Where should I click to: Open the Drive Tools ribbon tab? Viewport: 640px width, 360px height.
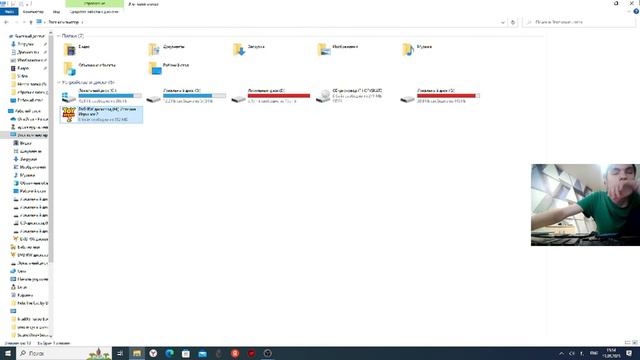(x=94, y=12)
